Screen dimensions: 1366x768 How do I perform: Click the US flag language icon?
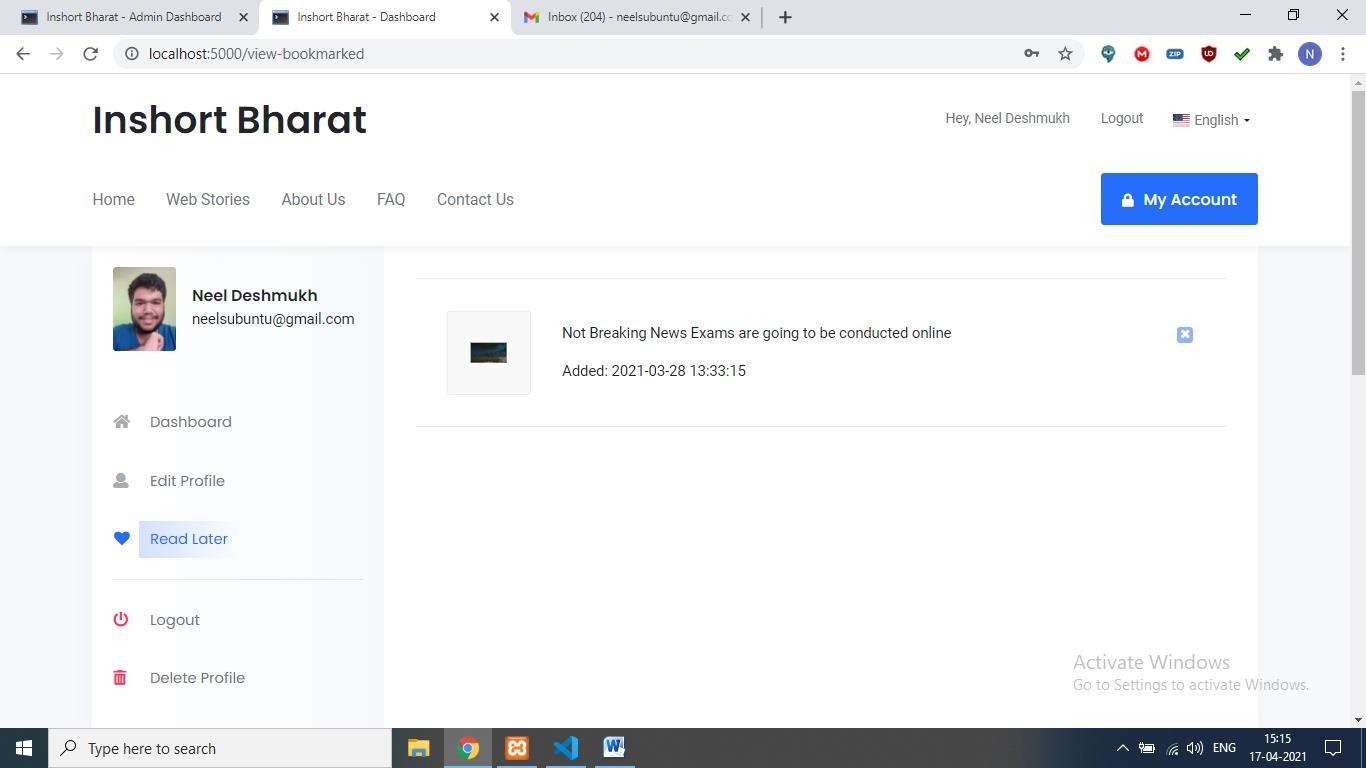(x=1181, y=120)
